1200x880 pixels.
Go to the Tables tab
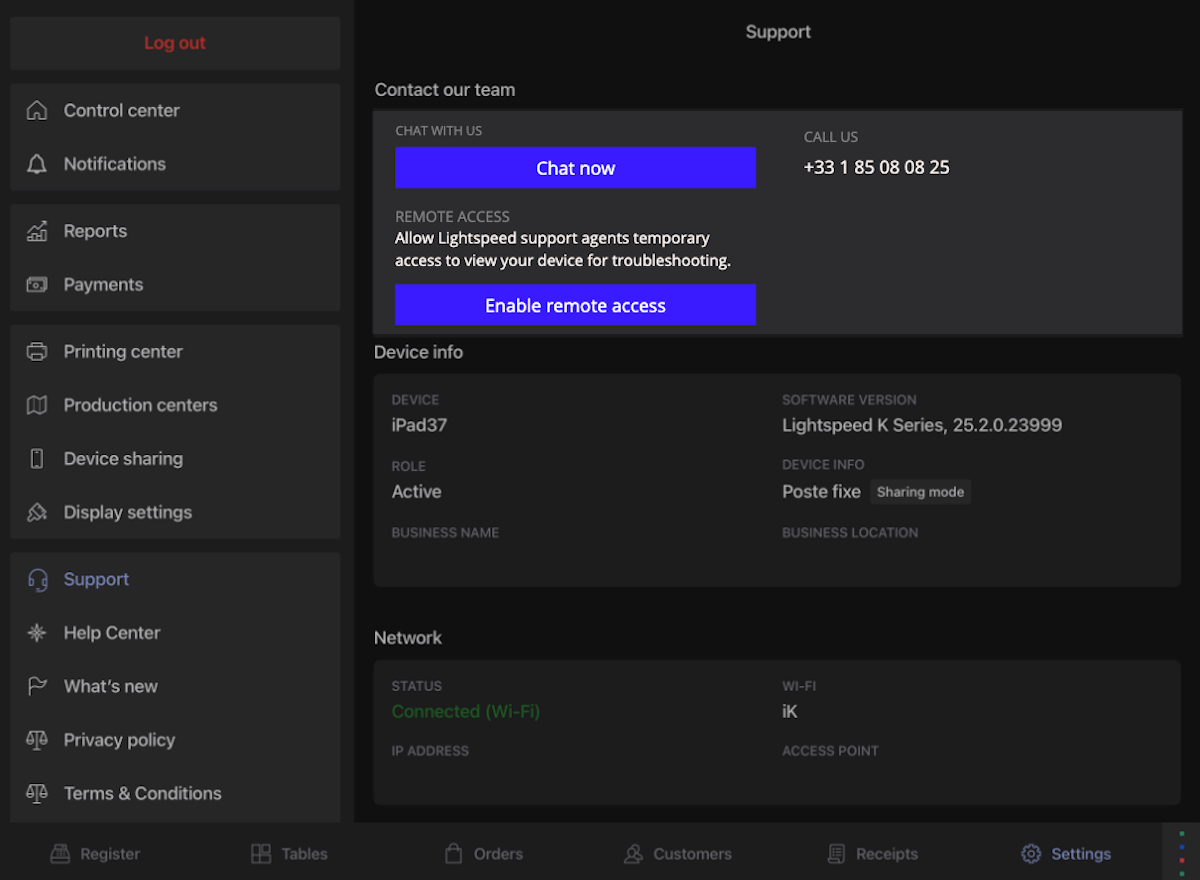[289, 854]
